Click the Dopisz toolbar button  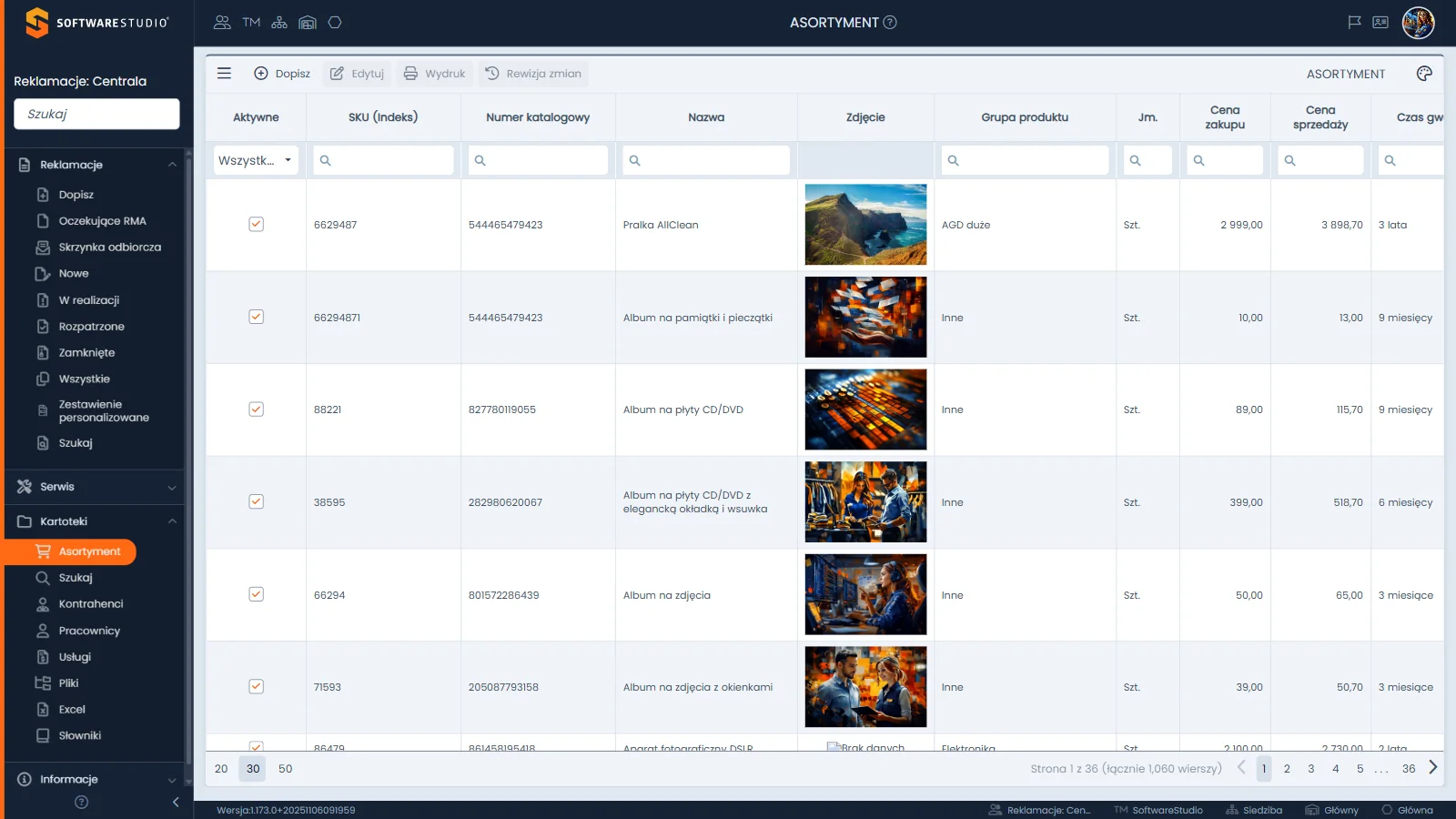282,74
